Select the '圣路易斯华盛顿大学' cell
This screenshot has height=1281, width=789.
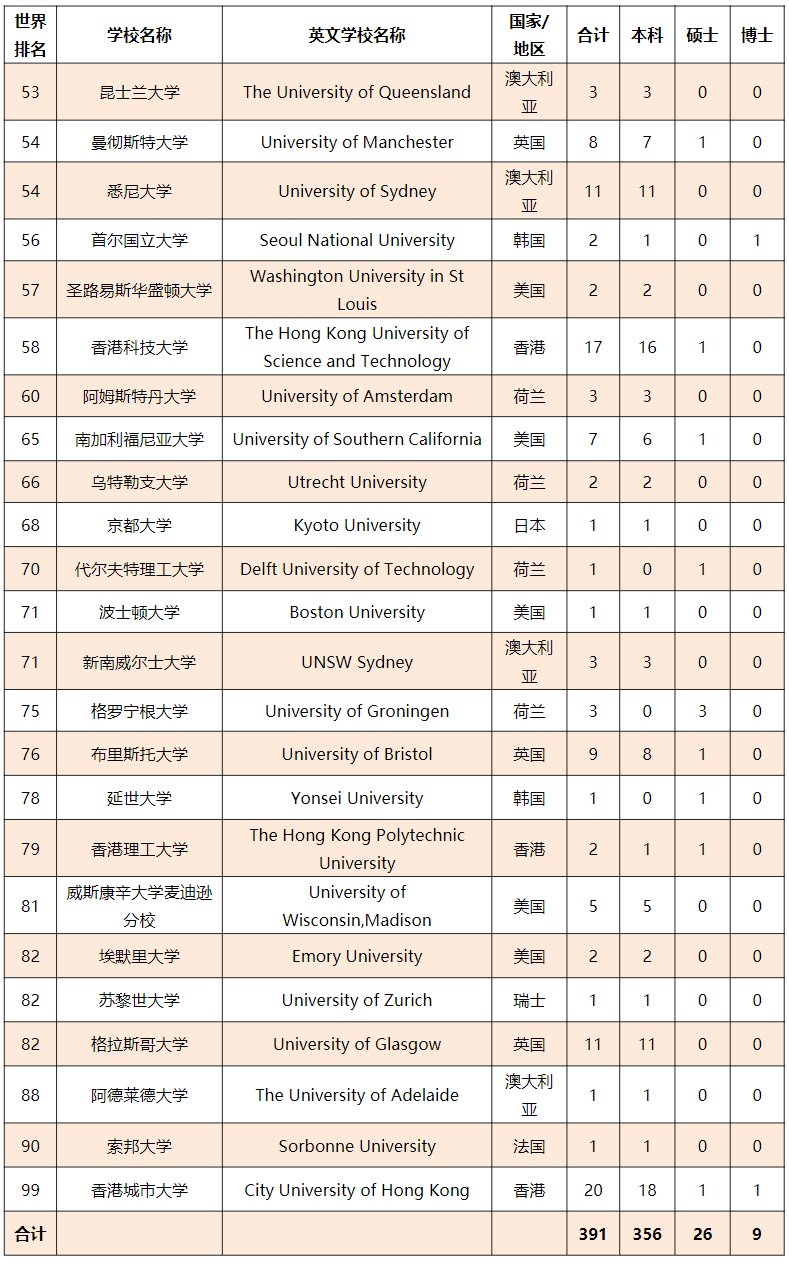(x=139, y=290)
